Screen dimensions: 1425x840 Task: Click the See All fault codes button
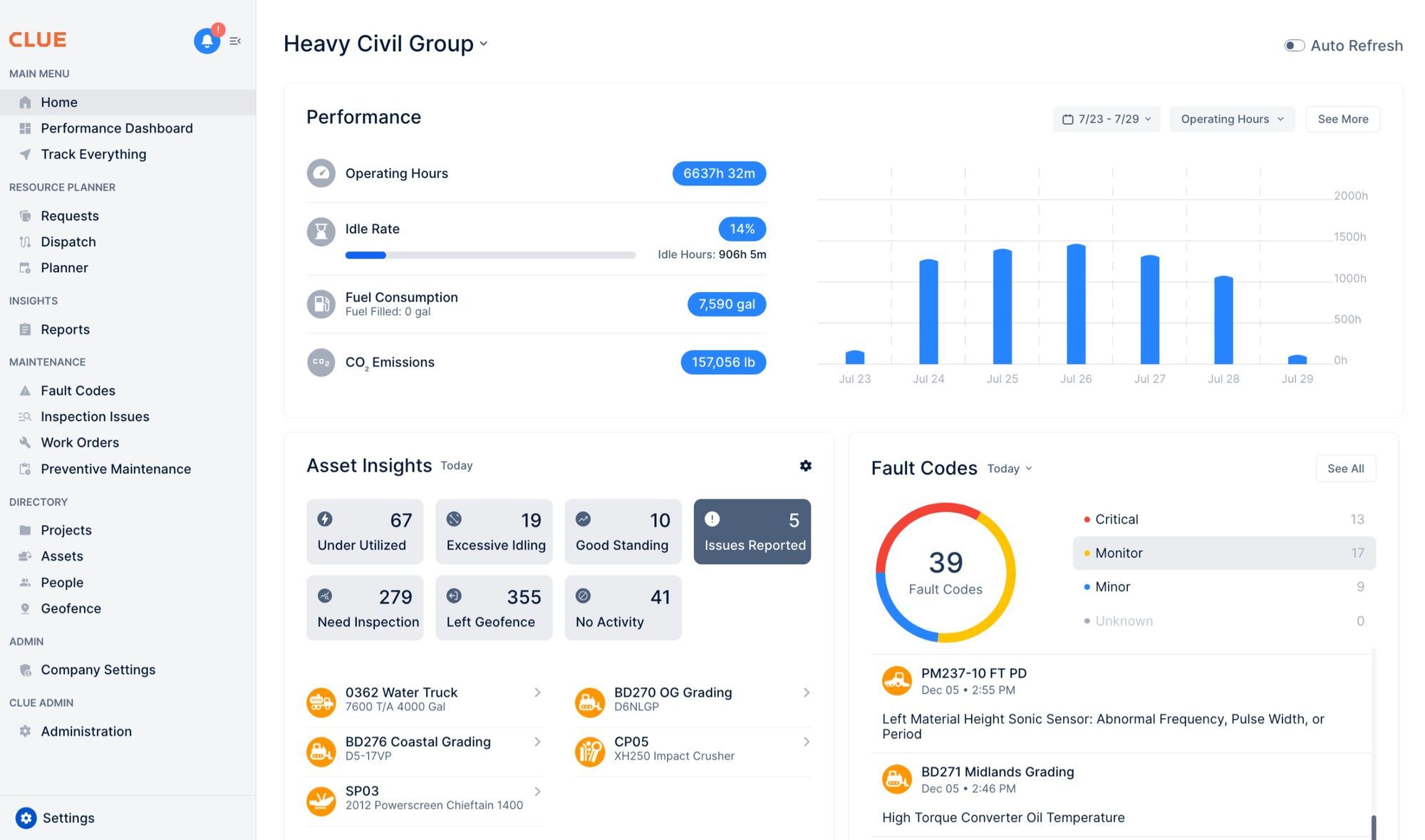[x=1345, y=468]
